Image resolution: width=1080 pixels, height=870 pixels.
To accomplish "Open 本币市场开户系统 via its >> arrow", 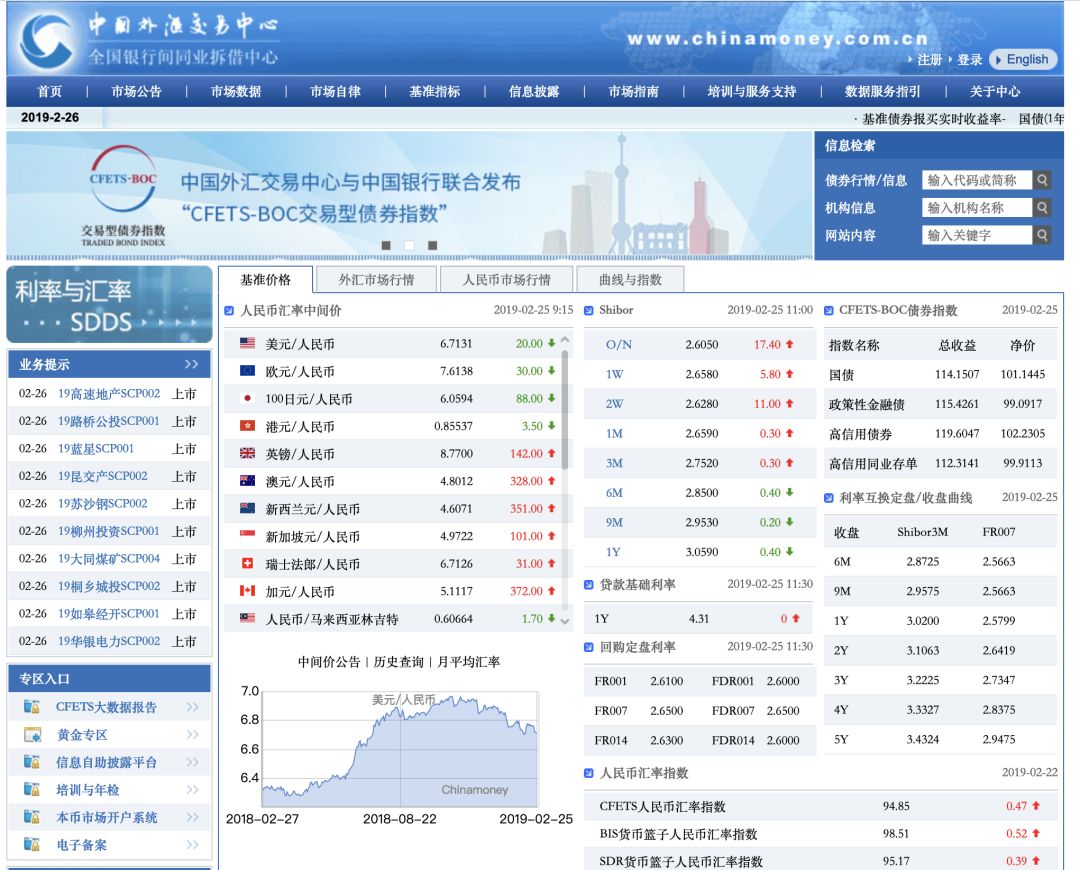I will [x=192, y=817].
